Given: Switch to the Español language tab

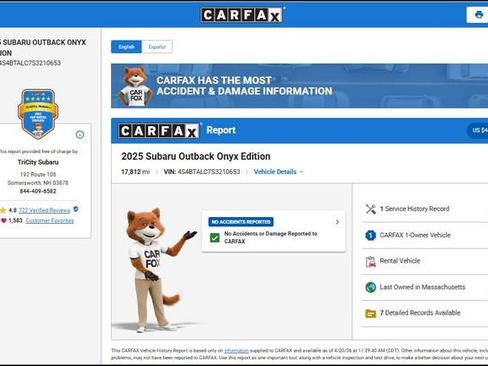Looking at the screenshot, I should coord(157,47).
